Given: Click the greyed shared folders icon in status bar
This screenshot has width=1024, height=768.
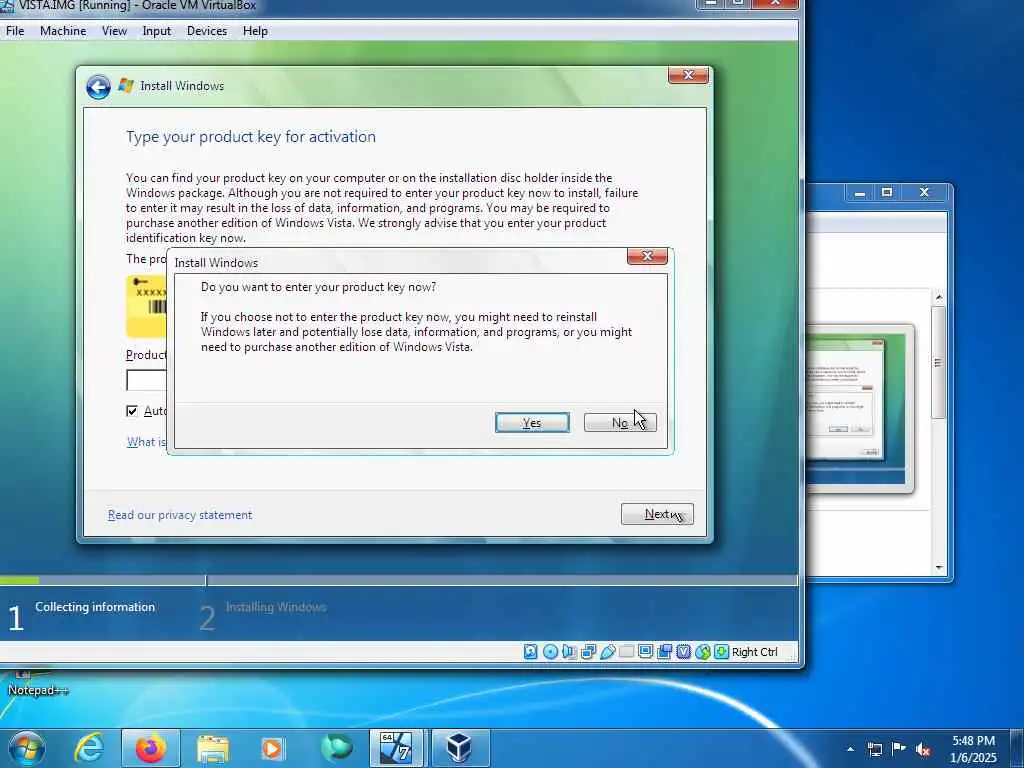Looking at the screenshot, I should point(626,652).
